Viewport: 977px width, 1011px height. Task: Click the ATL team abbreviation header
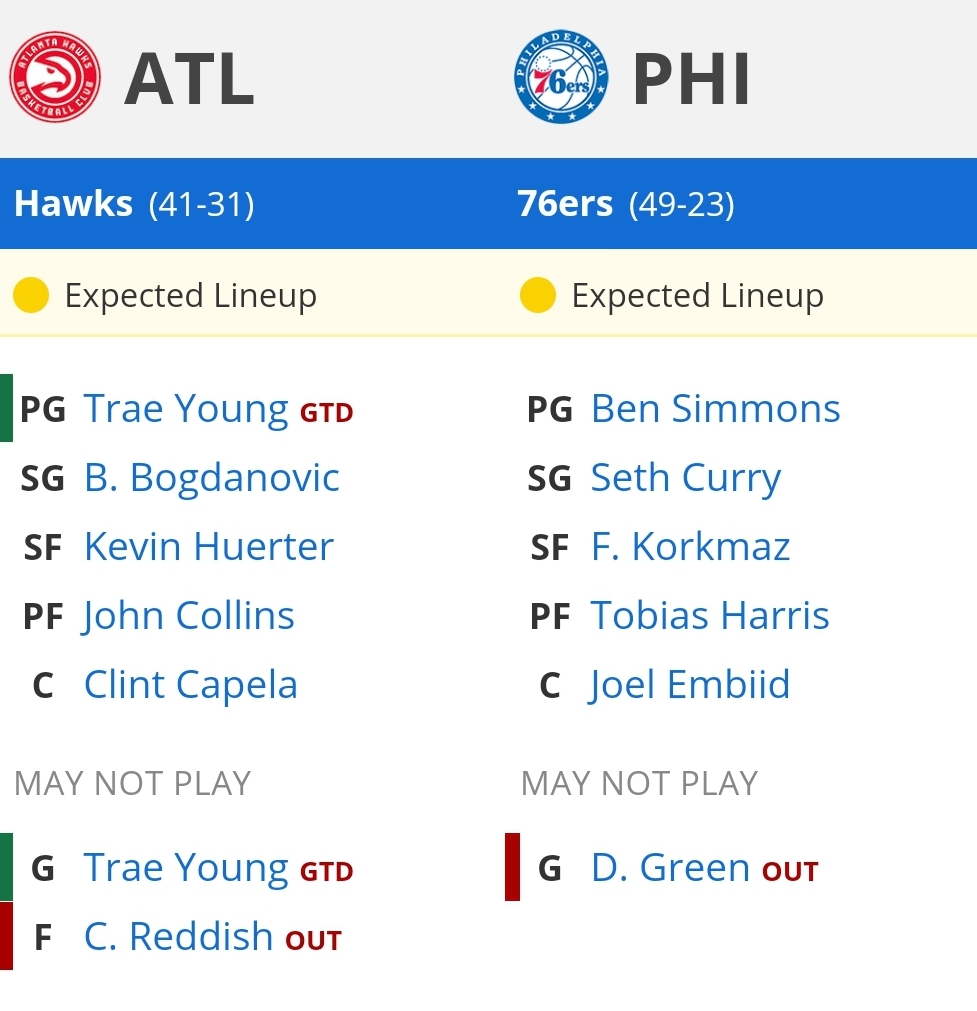click(x=190, y=79)
